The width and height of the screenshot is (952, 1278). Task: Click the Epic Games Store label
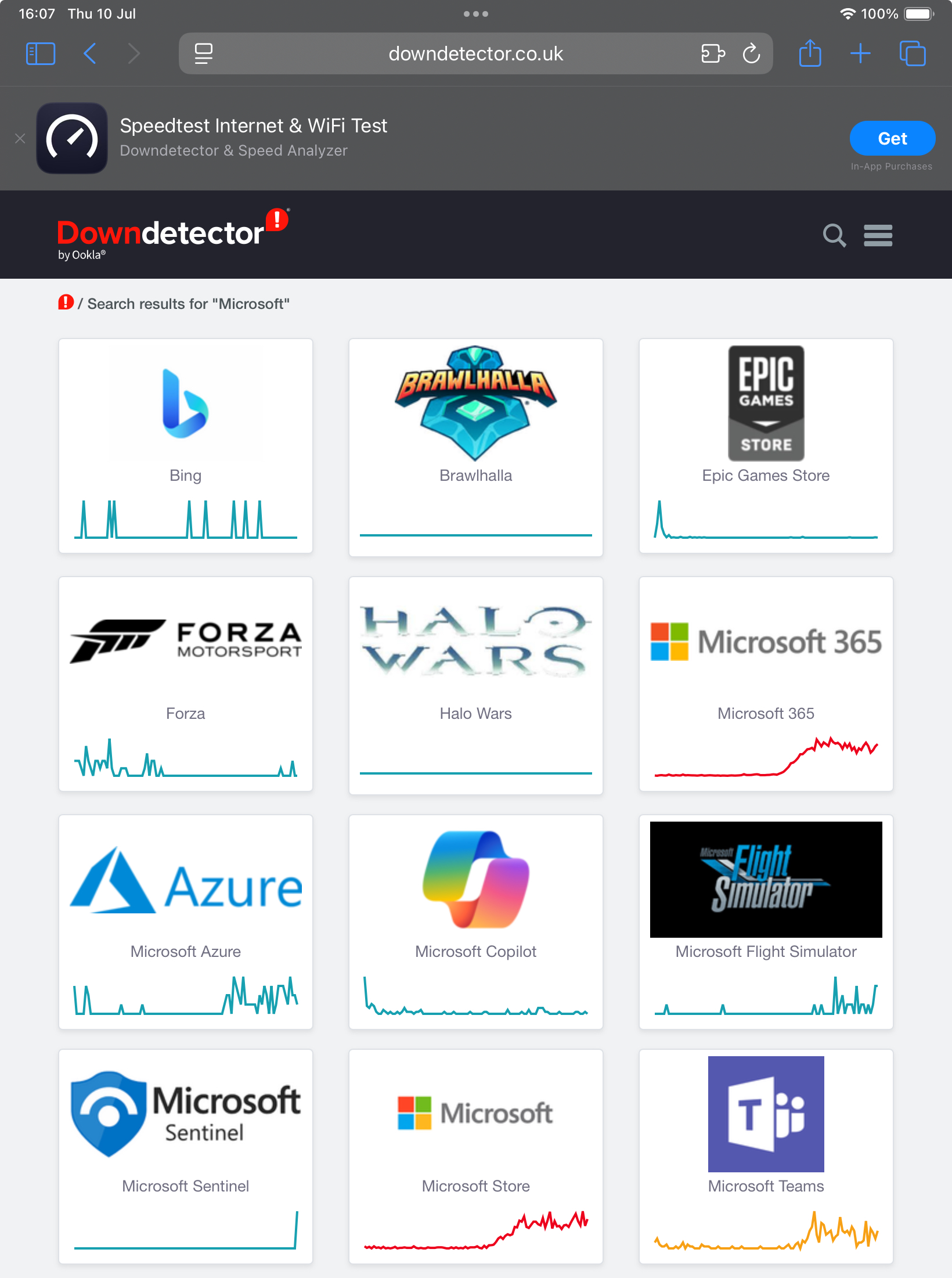(766, 476)
